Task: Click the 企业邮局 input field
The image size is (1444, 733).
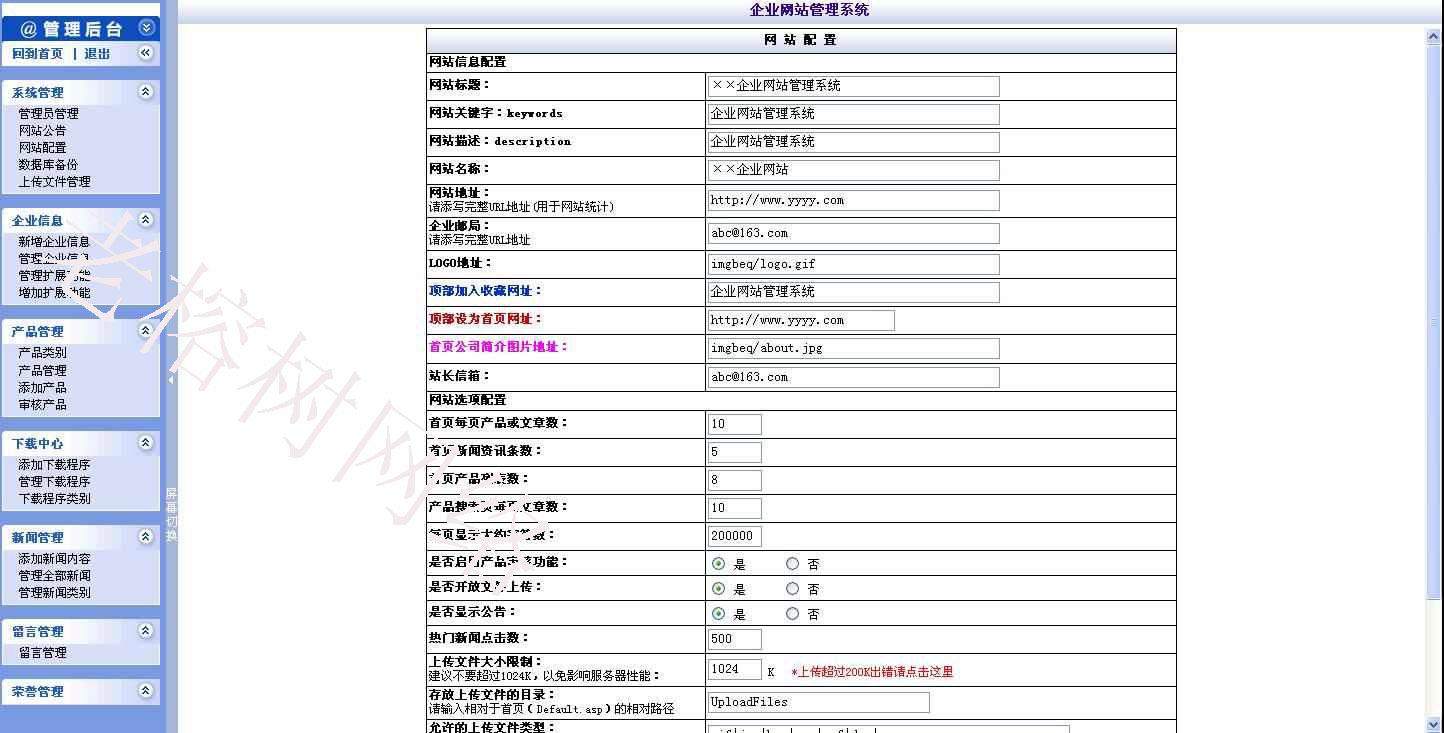Action: [854, 233]
